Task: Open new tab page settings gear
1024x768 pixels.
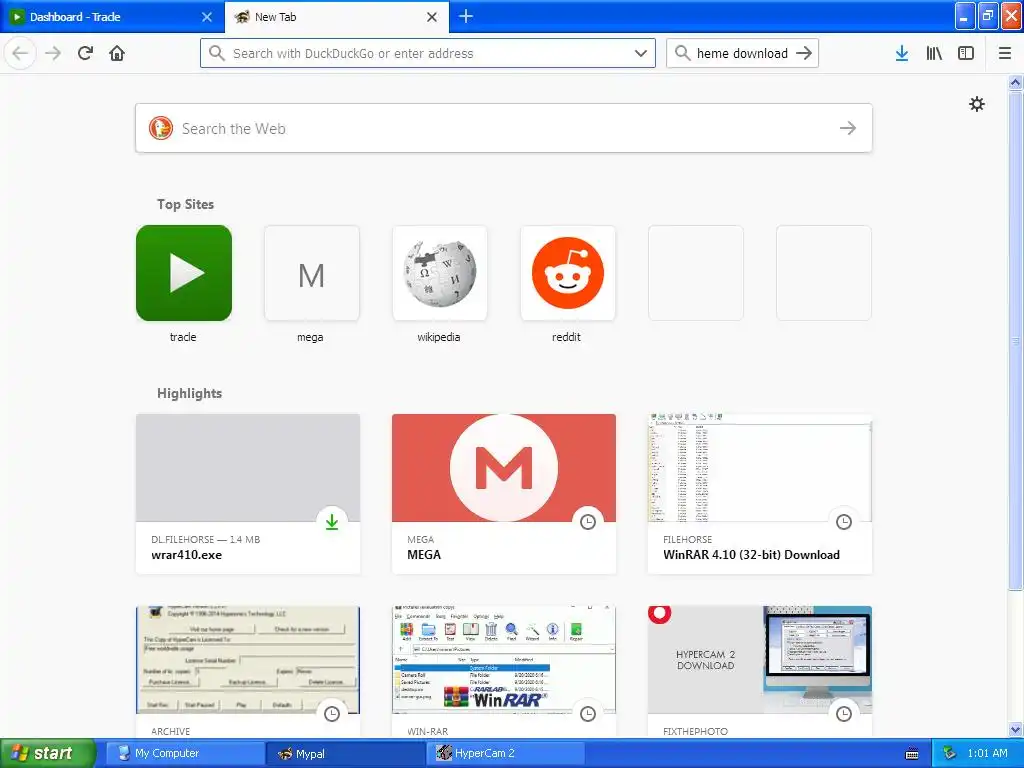Action: [x=976, y=104]
